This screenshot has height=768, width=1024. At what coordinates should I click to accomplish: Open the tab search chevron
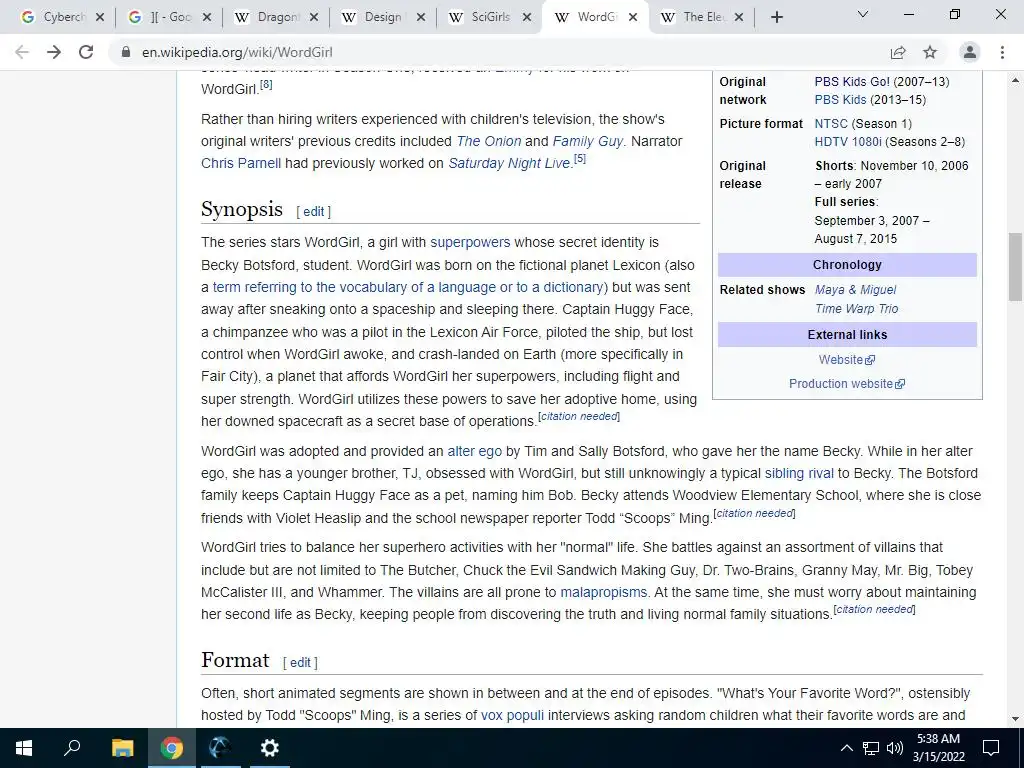click(x=863, y=14)
